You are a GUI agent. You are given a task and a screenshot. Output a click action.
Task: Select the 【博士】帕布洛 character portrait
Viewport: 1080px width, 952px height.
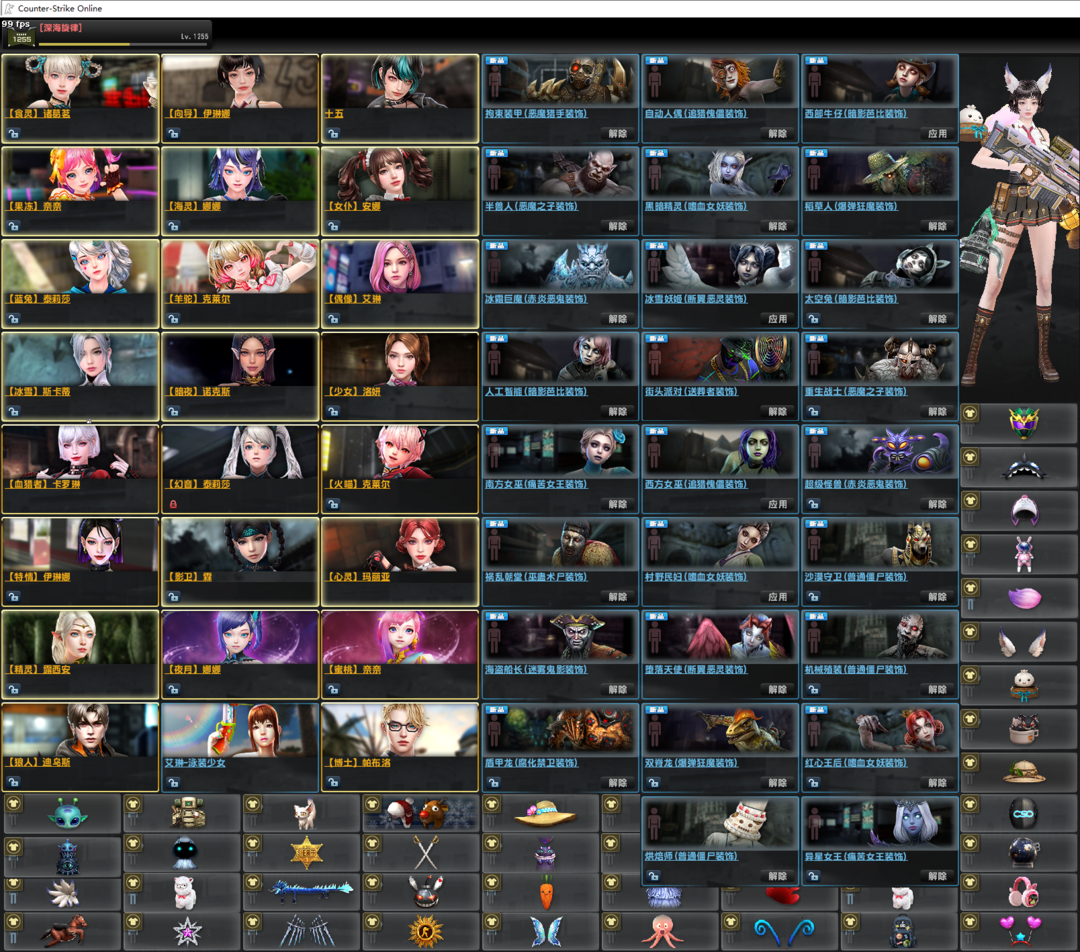click(x=399, y=730)
